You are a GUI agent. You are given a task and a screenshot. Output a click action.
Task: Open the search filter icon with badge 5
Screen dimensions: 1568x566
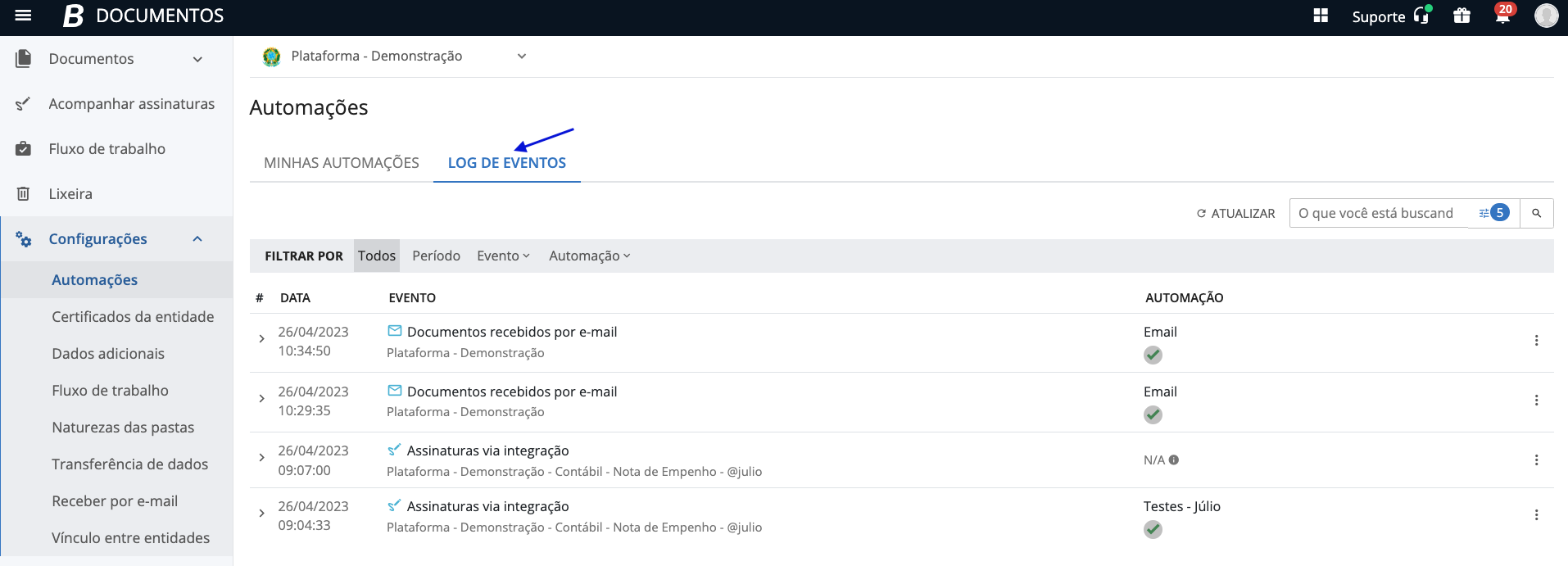[1493, 213]
